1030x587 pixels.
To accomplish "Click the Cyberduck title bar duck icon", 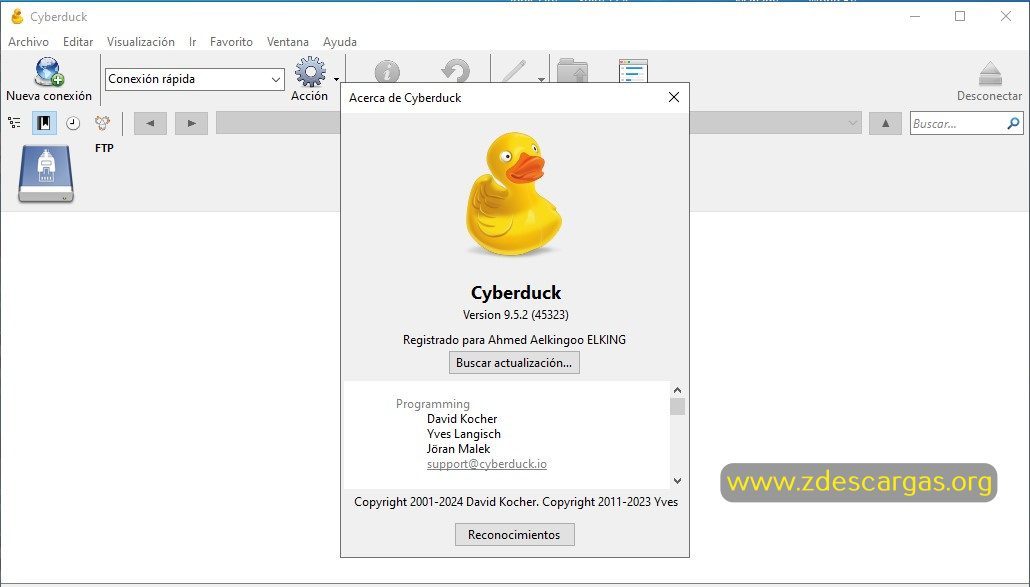I will click(x=17, y=16).
